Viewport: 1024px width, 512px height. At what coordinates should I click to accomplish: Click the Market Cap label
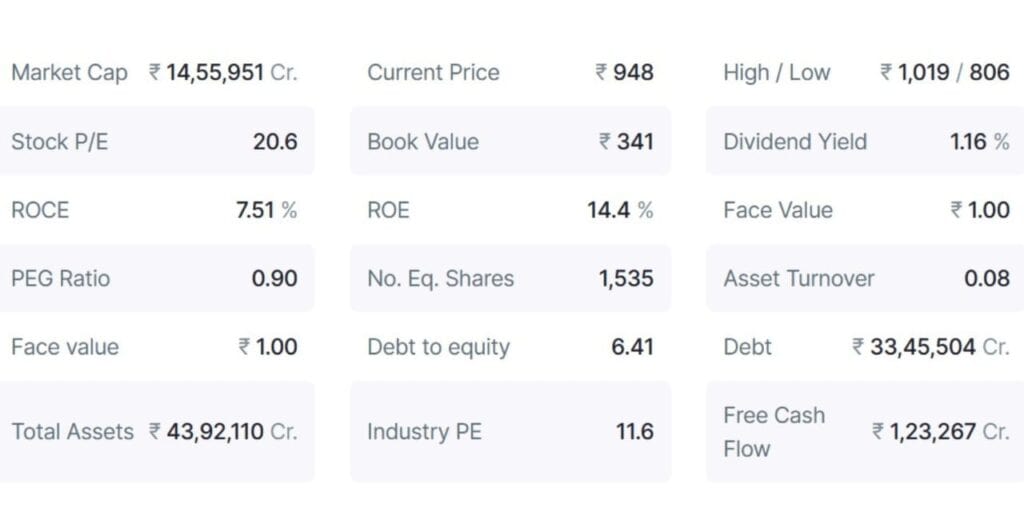(x=69, y=72)
